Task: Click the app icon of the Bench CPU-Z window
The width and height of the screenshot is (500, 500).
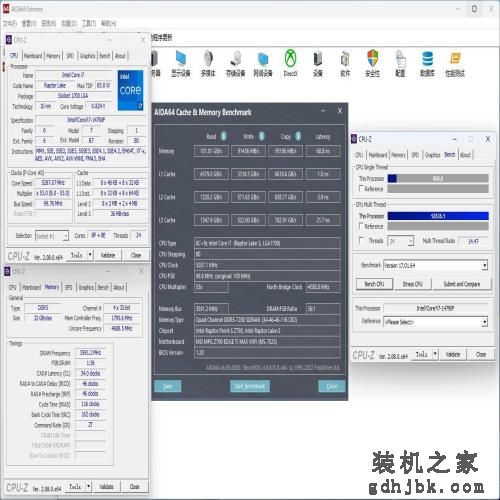Action: (x=354, y=139)
